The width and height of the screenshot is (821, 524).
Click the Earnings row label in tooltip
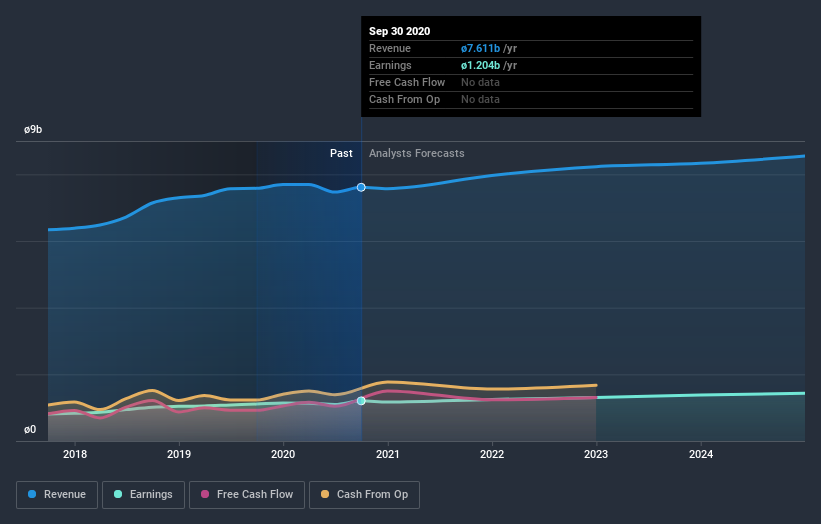click(x=391, y=65)
